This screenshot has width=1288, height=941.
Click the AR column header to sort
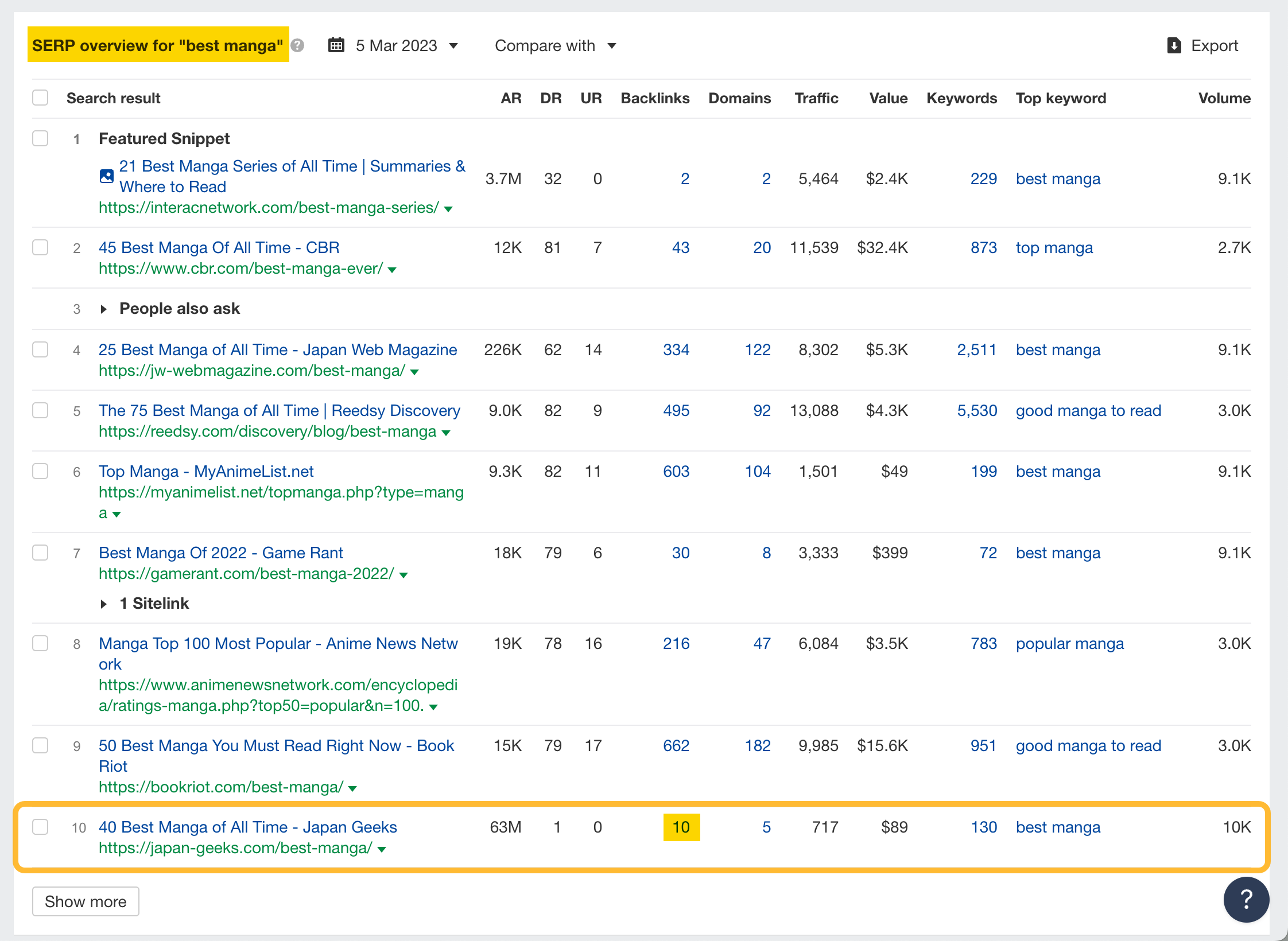pyautogui.click(x=498, y=98)
